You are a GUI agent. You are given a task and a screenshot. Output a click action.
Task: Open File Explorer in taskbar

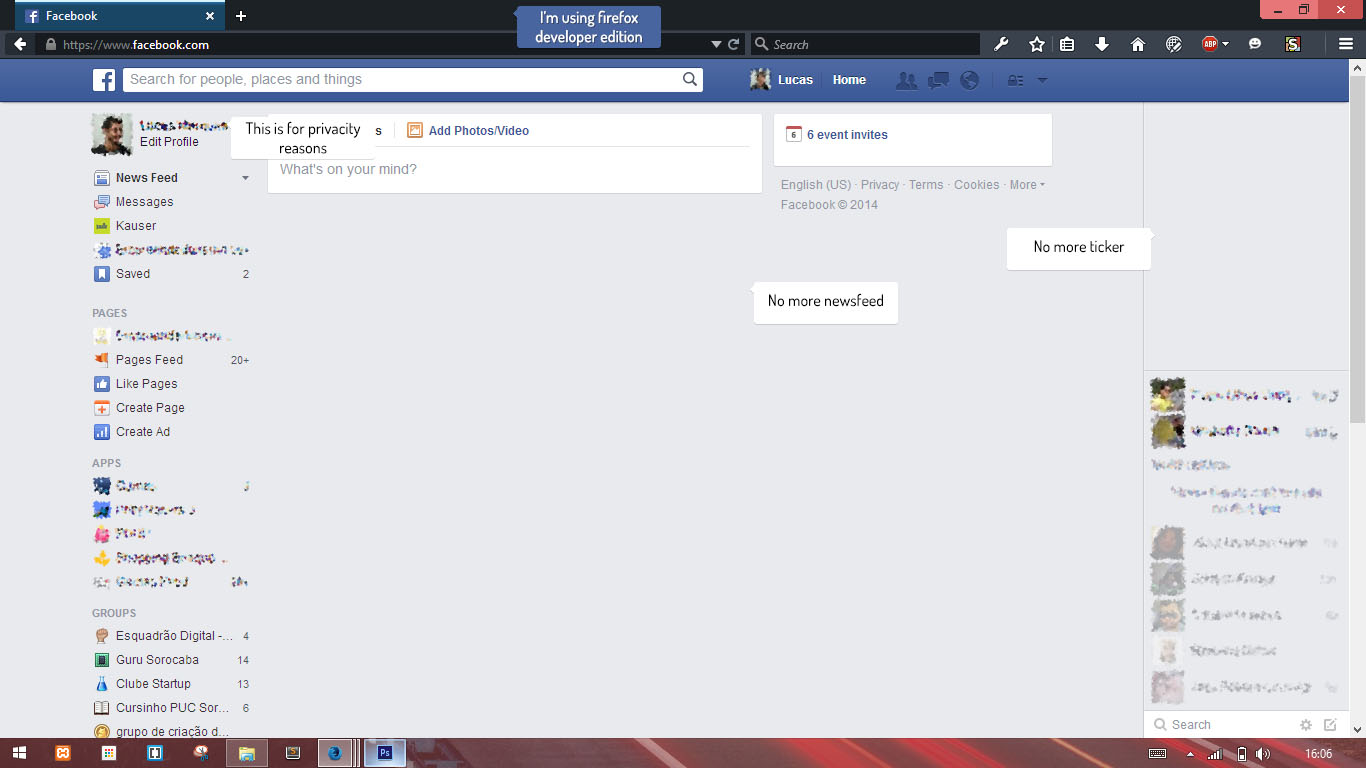(247, 753)
